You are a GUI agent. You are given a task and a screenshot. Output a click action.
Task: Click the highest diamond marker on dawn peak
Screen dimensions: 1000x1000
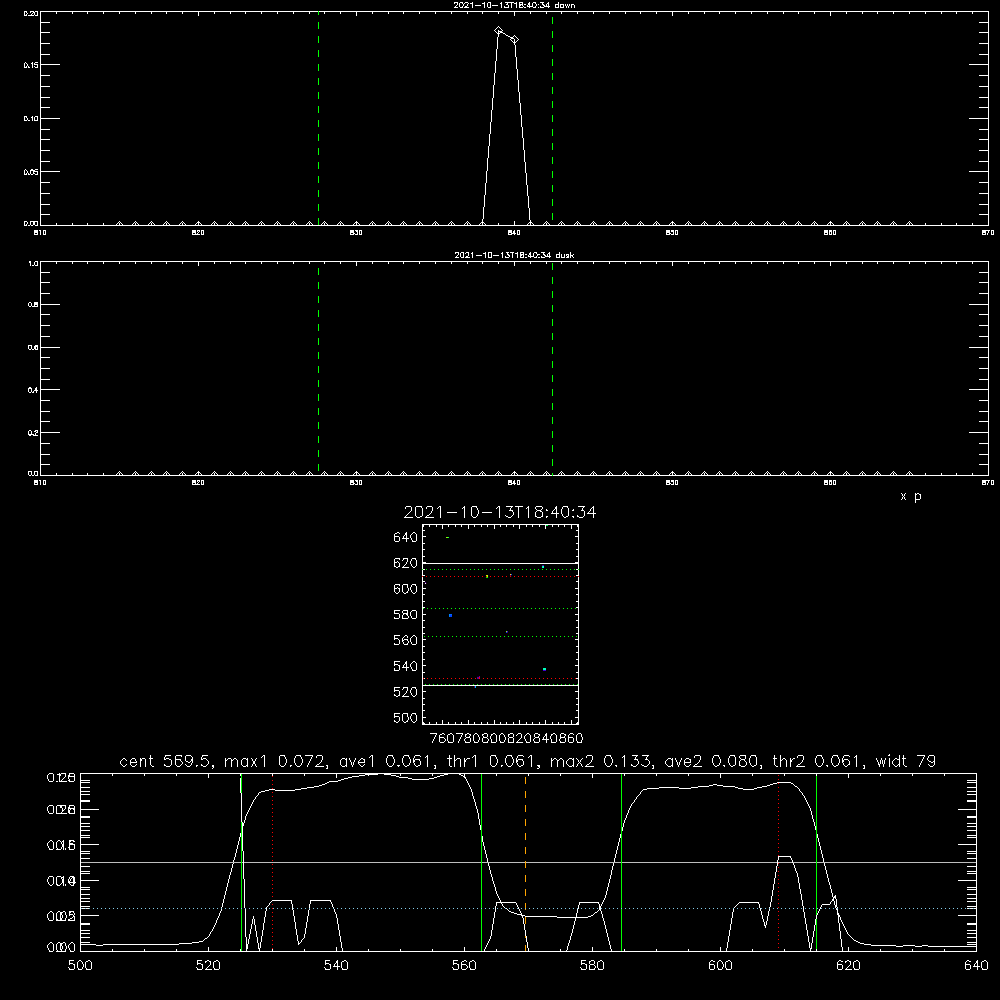click(x=499, y=31)
